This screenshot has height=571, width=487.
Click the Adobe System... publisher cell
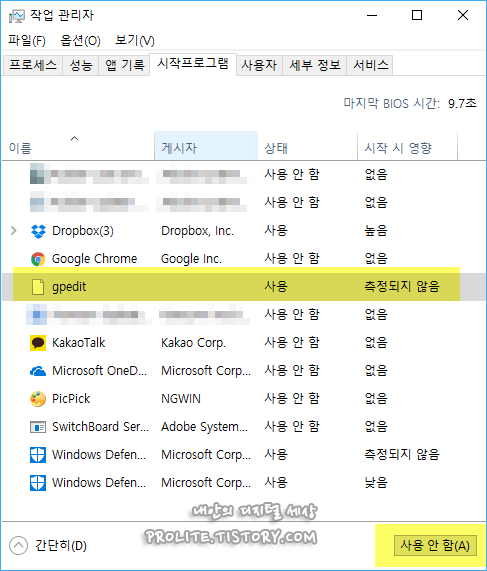point(204,427)
